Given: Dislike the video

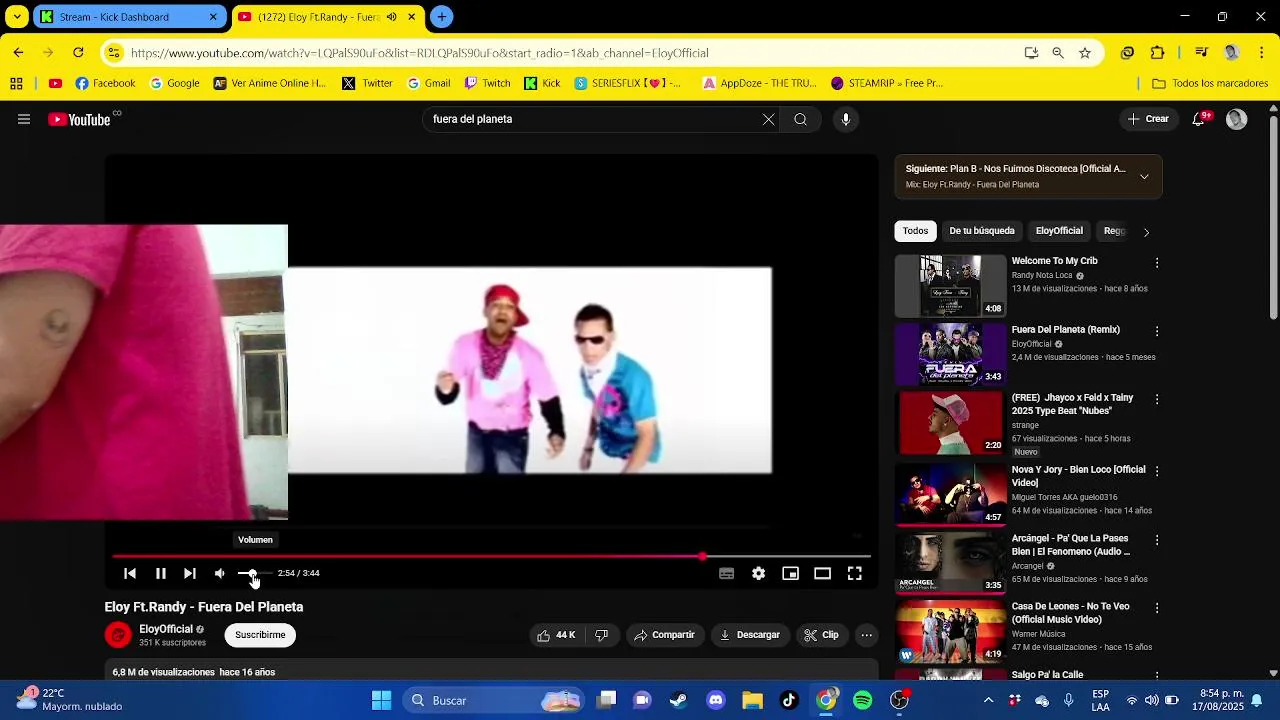Looking at the screenshot, I should click(601, 635).
